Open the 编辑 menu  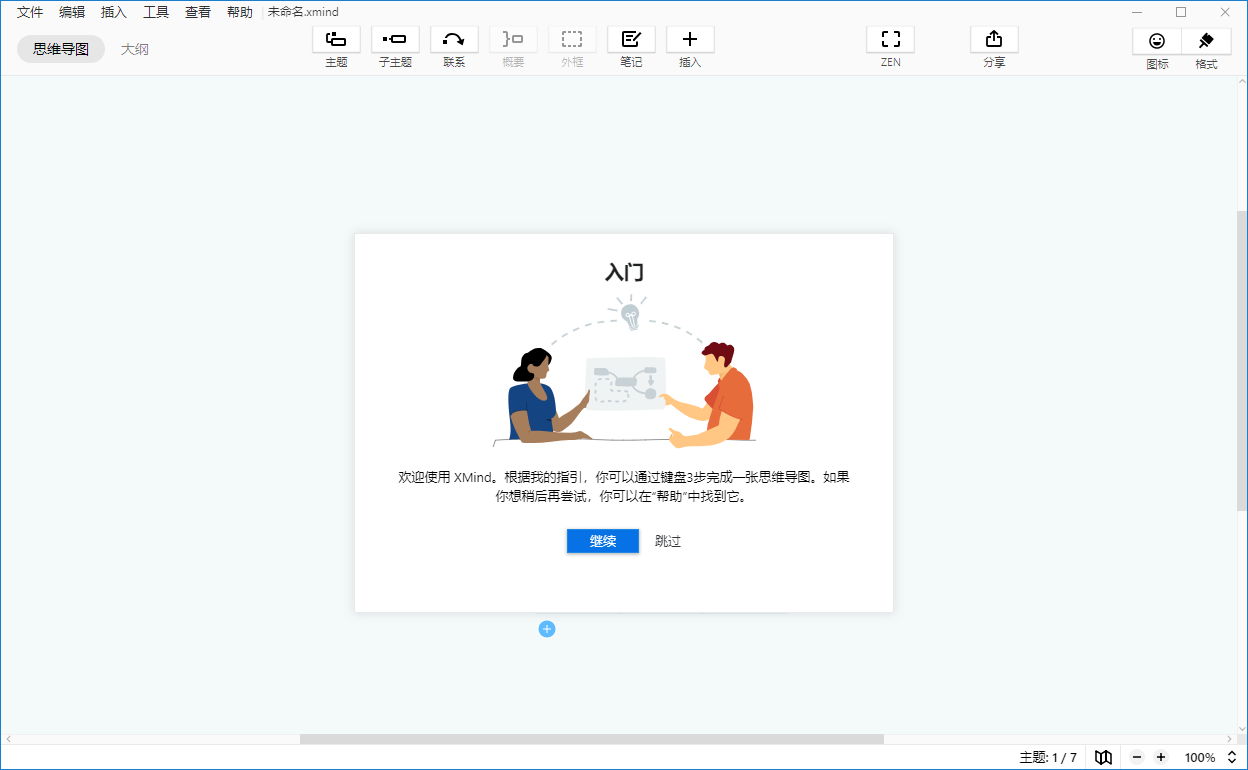(x=72, y=12)
